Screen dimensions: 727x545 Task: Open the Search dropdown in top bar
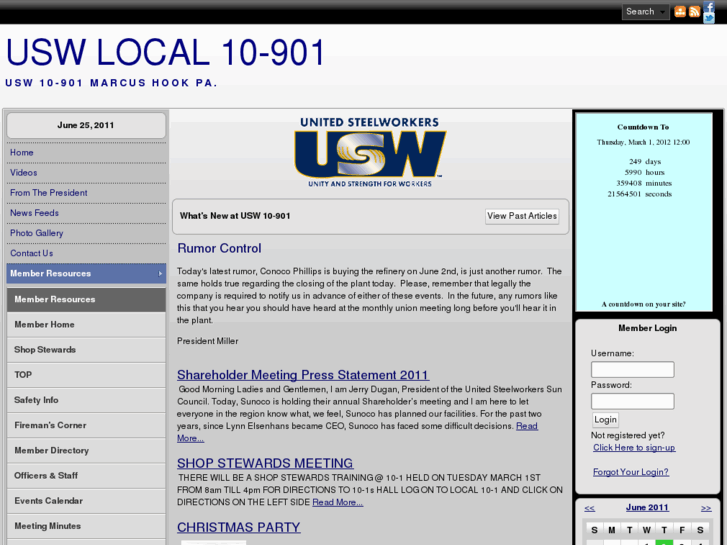click(x=645, y=12)
